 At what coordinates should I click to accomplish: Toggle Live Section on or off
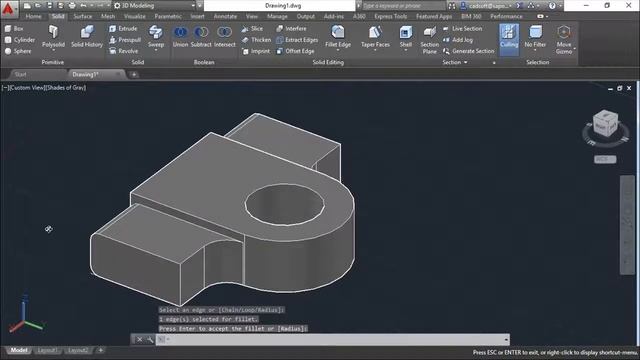tap(462, 29)
